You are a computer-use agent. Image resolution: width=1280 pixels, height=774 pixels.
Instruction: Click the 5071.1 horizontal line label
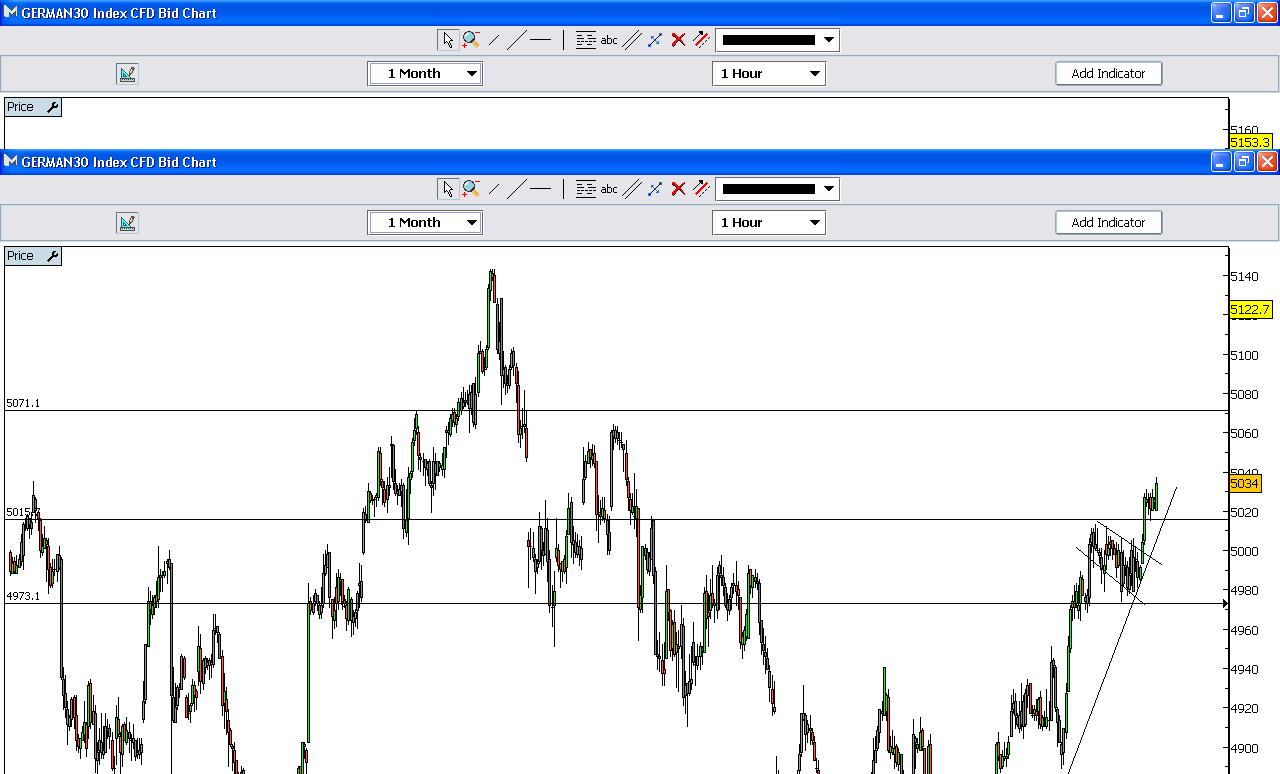click(x=23, y=403)
